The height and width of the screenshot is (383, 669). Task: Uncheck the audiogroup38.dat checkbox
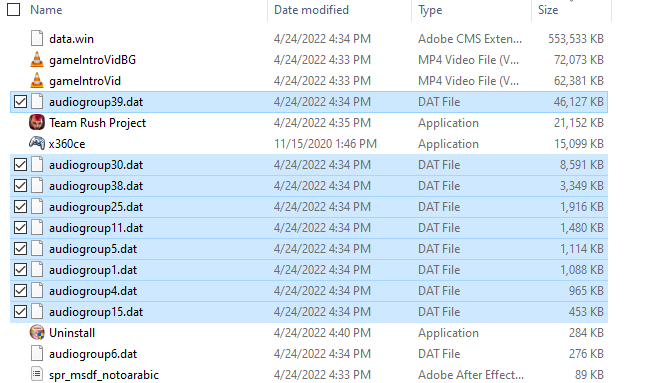(x=20, y=185)
